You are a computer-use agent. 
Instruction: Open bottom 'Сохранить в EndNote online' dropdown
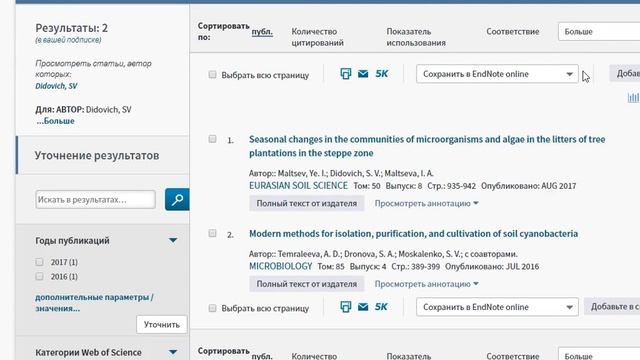pyautogui.click(x=497, y=307)
